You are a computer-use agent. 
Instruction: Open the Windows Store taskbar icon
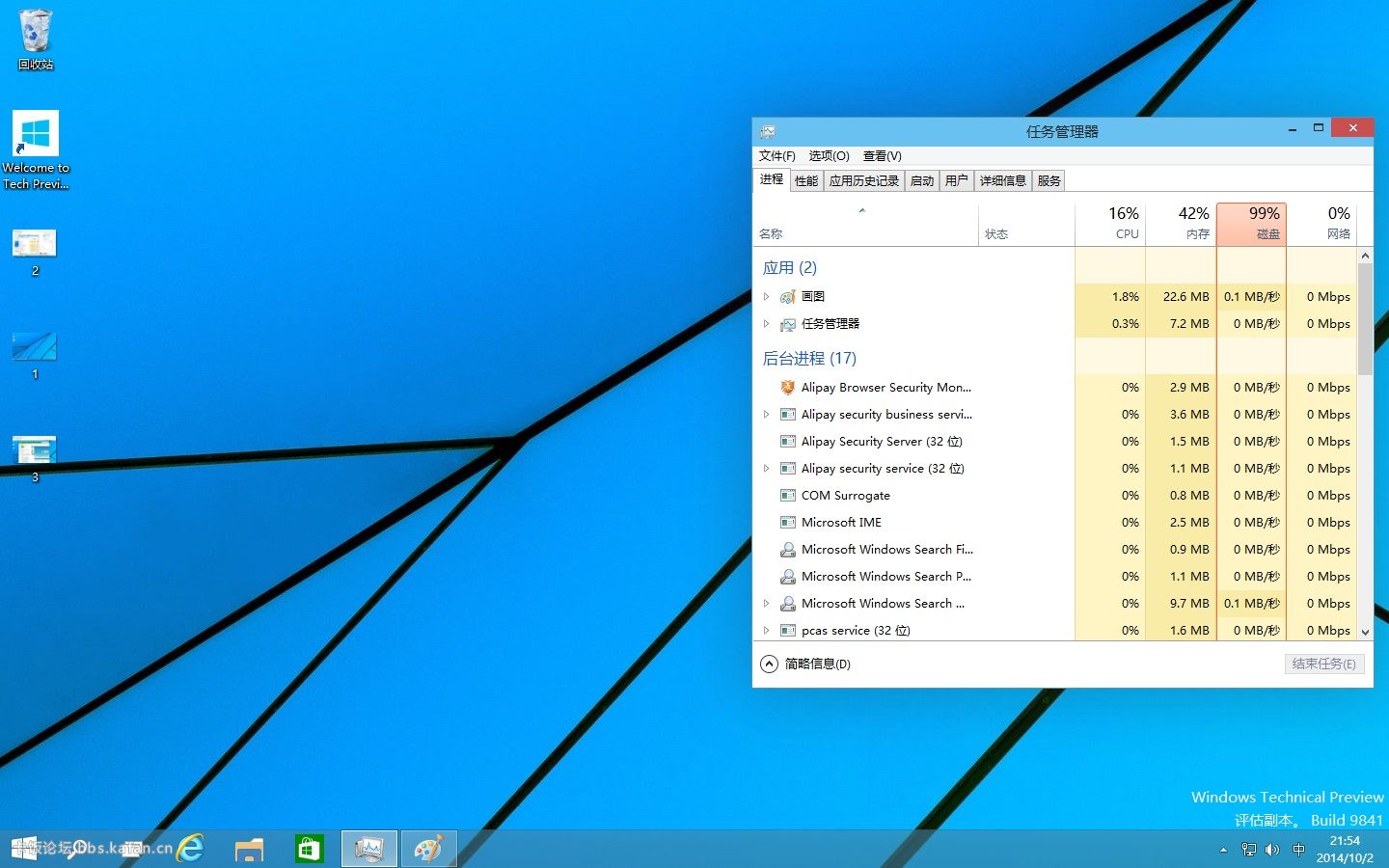click(x=309, y=849)
